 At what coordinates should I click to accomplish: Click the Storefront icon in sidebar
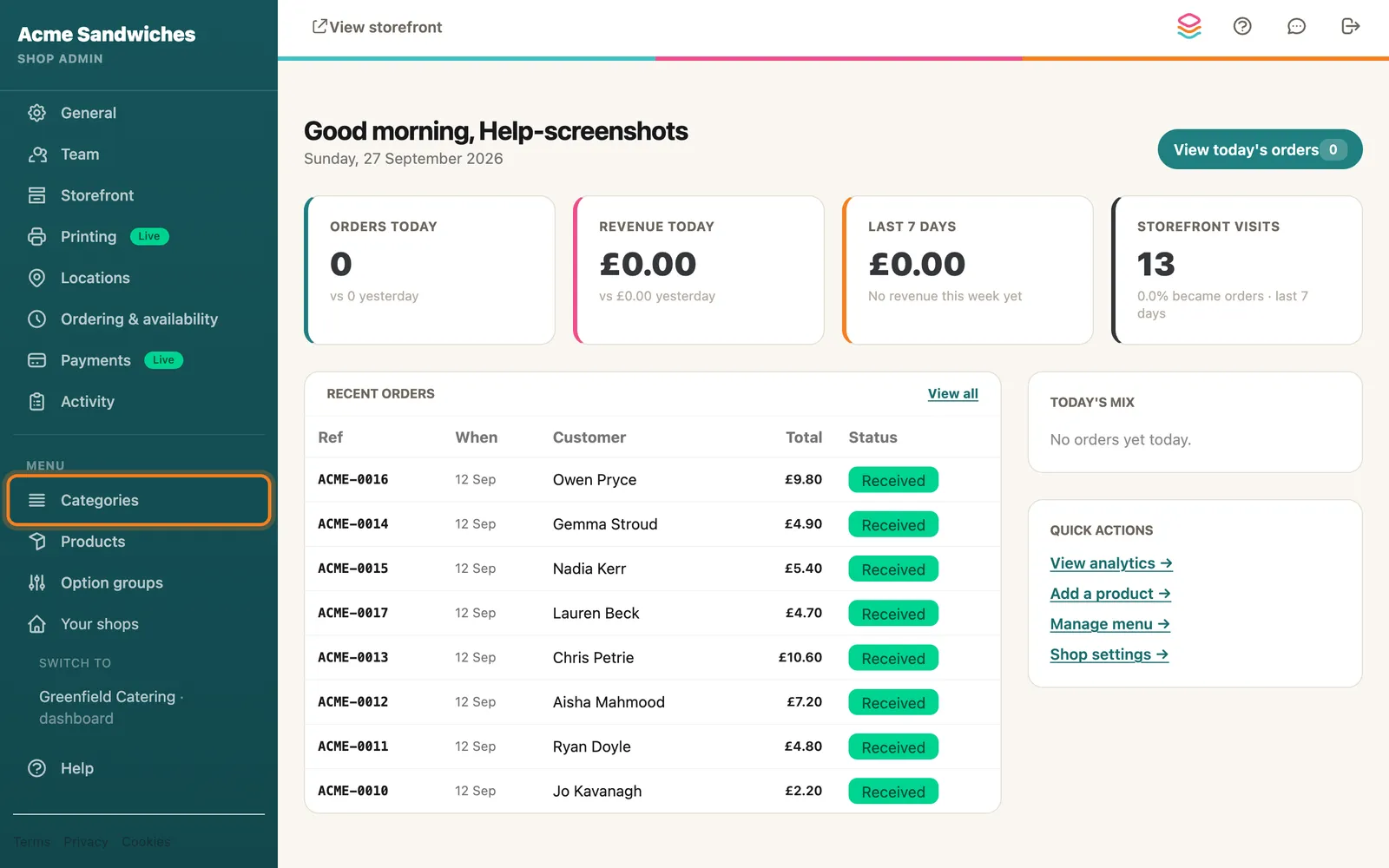(36, 195)
